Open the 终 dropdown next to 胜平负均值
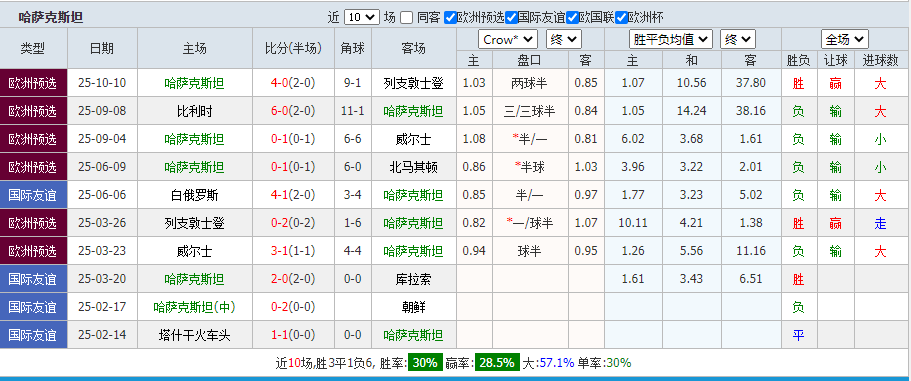This screenshot has width=911, height=381. click(738, 39)
